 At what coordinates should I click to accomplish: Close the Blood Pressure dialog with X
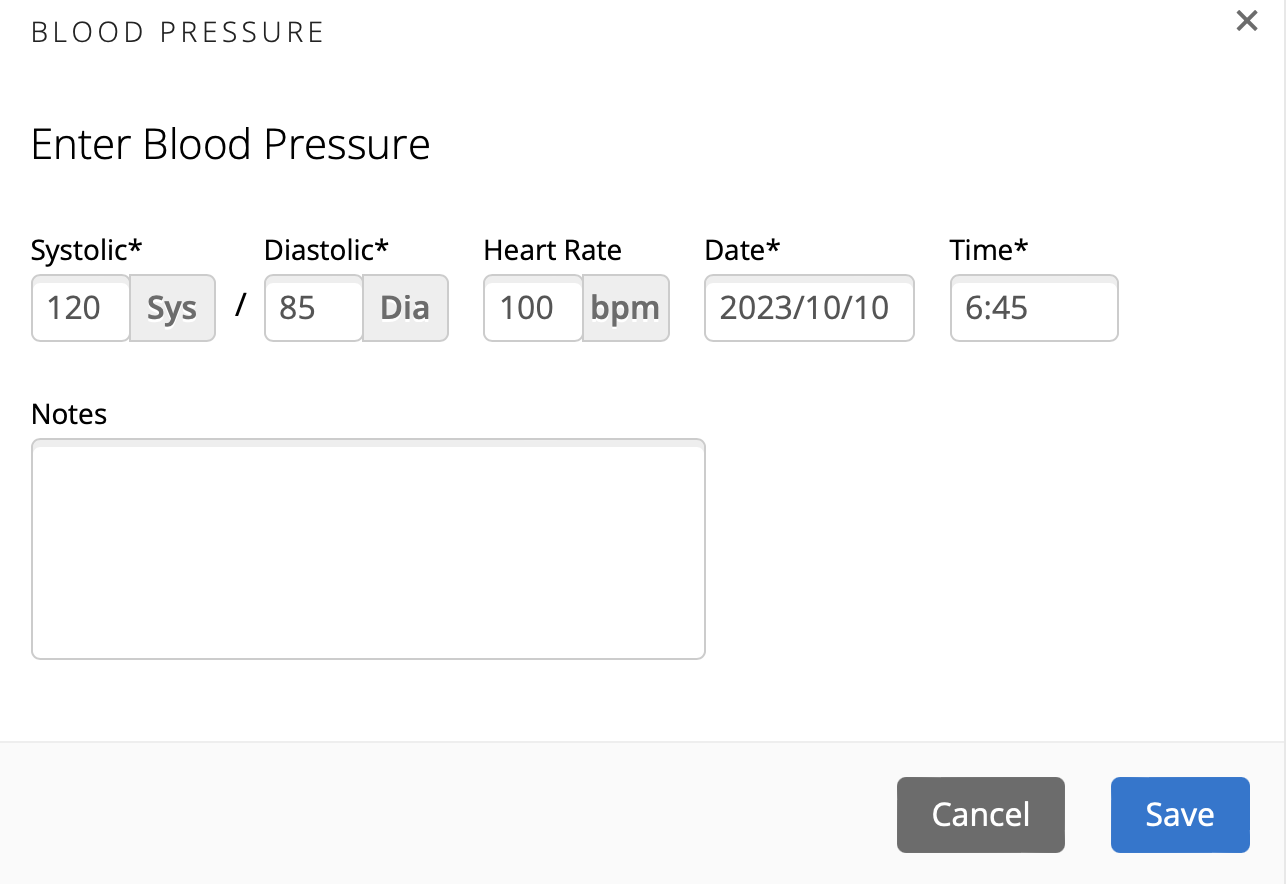click(1246, 21)
